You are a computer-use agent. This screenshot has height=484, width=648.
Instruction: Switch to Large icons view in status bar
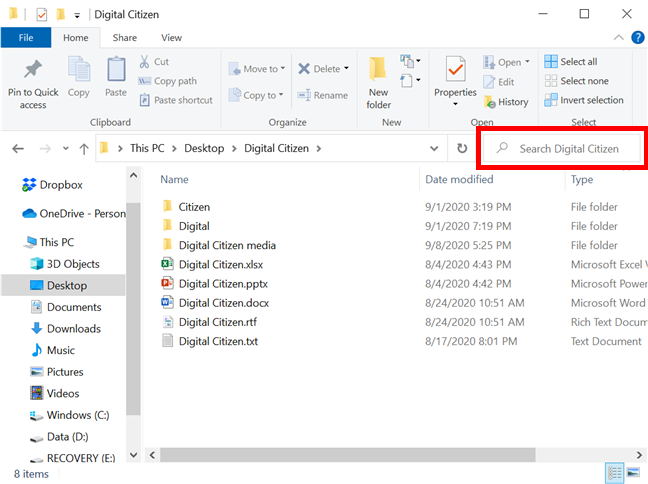pyautogui.click(x=633, y=473)
